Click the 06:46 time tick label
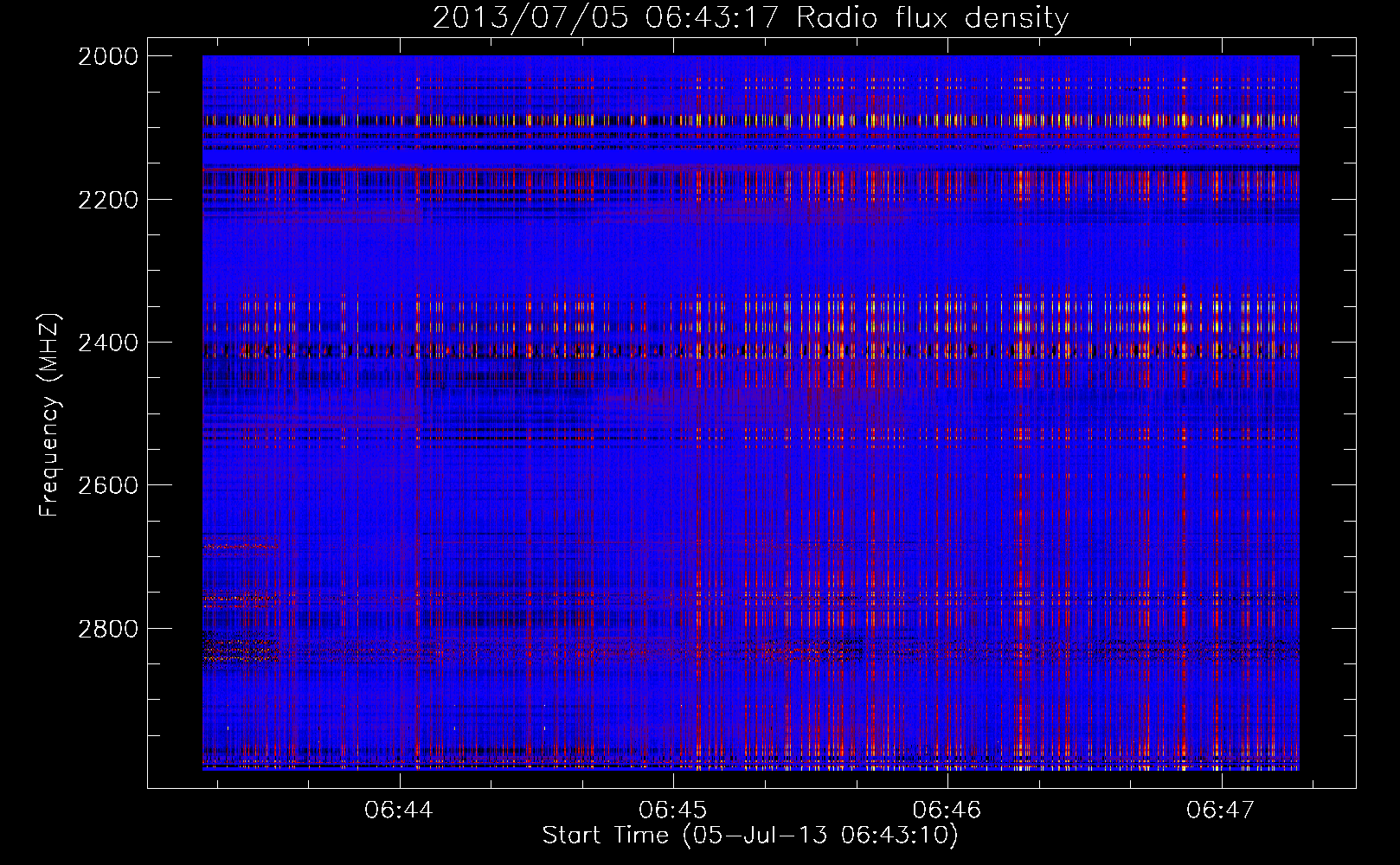1400x865 pixels. [x=947, y=811]
